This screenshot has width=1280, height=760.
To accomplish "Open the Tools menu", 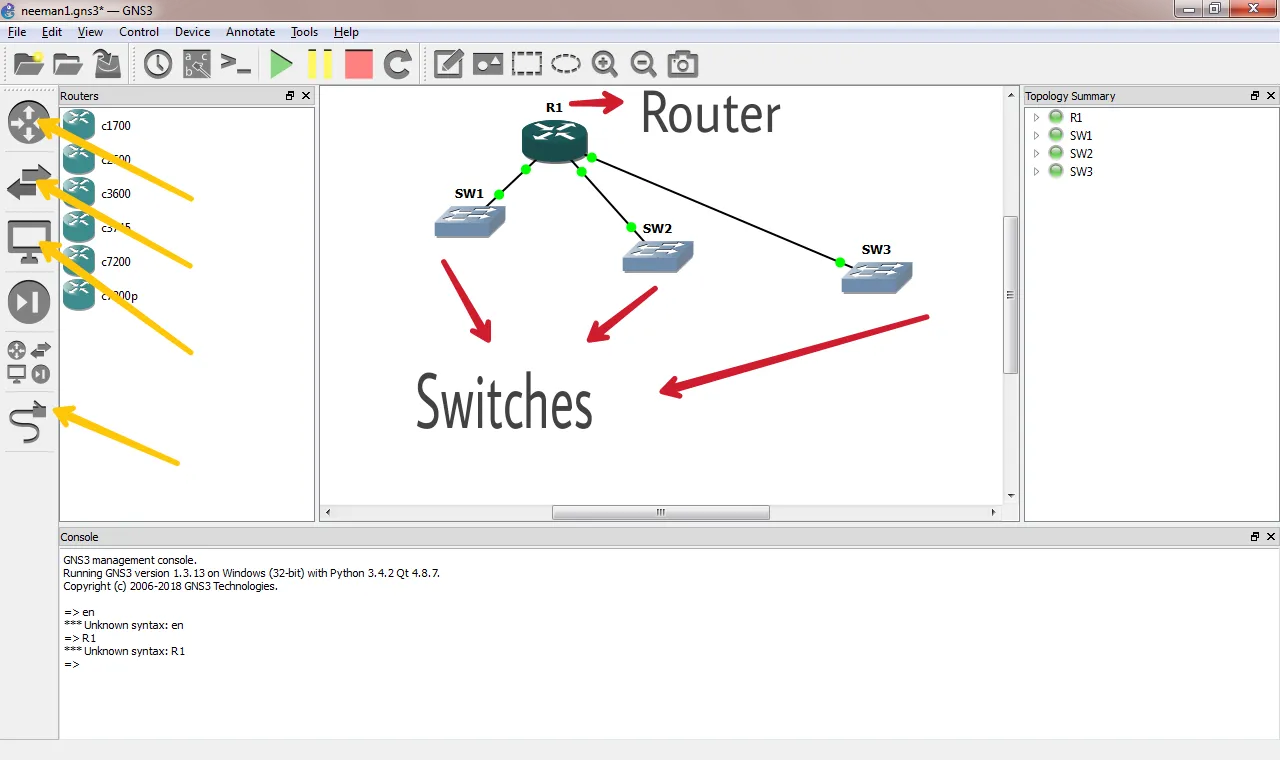I will pyautogui.click(x=304, y=32).
